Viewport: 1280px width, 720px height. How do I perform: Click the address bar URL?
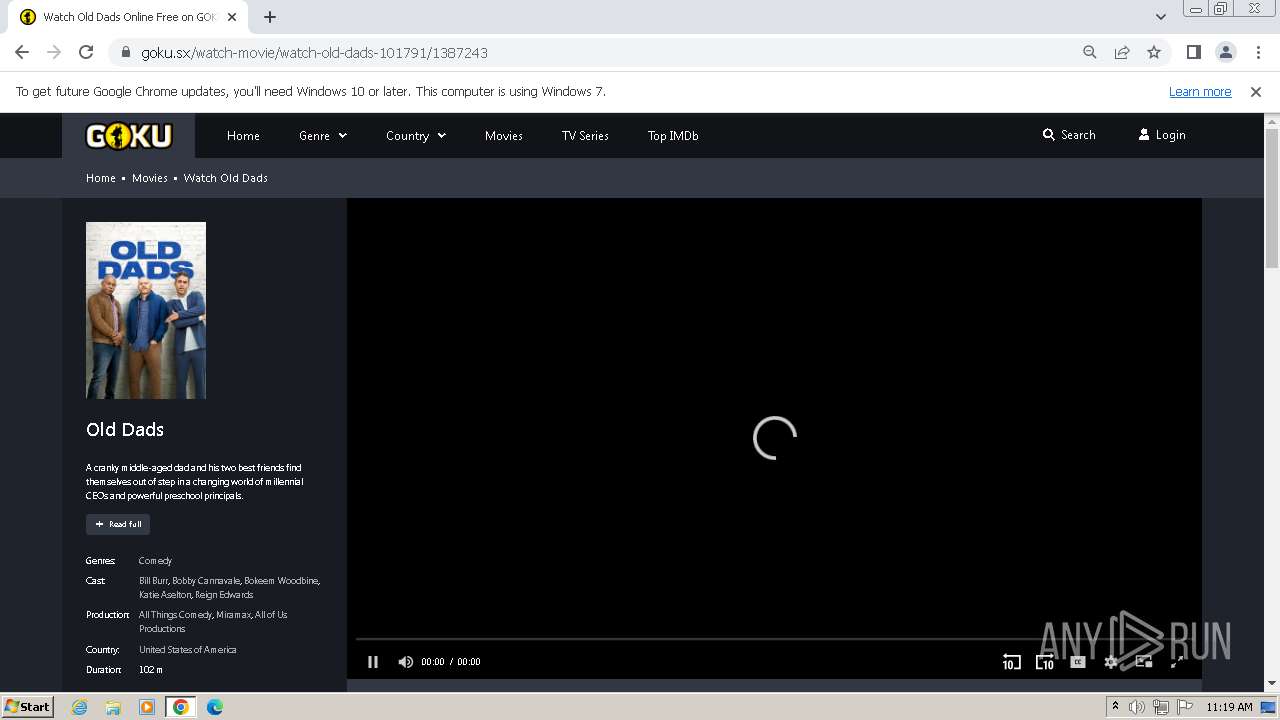[314, 53]
